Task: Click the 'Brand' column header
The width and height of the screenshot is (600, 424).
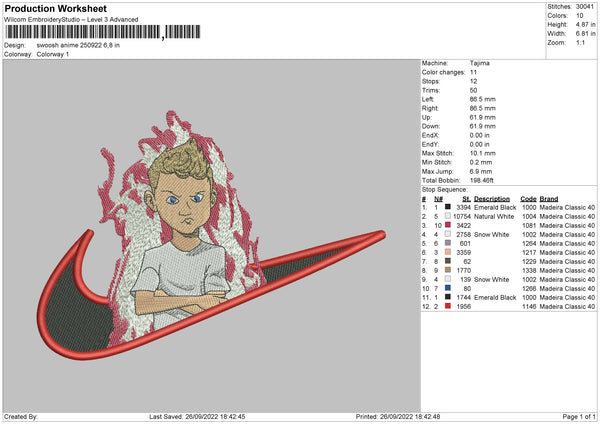Action: pos(549,199)
